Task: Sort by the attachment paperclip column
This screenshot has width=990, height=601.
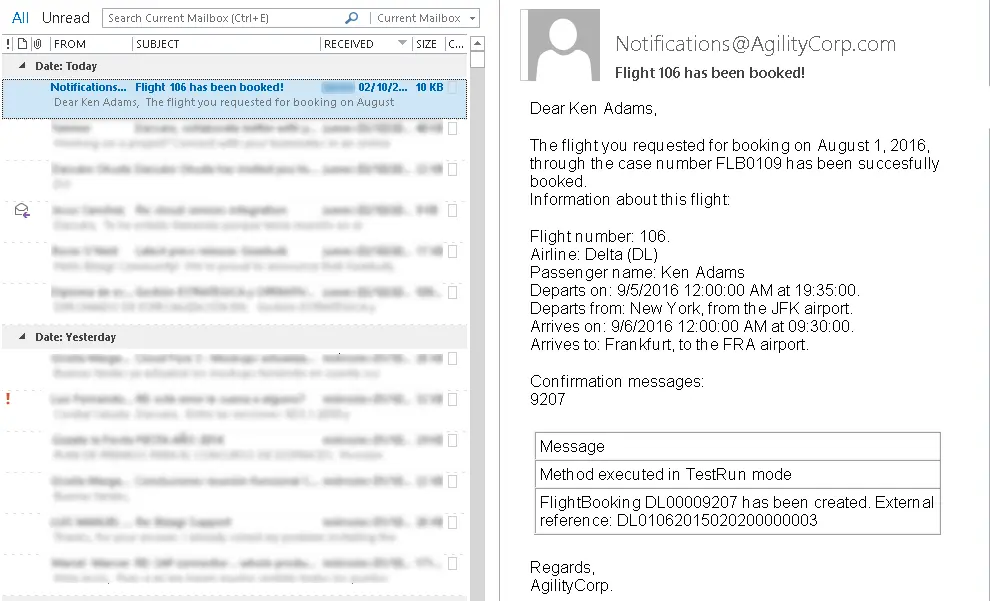Action: [x=37, y=44]
